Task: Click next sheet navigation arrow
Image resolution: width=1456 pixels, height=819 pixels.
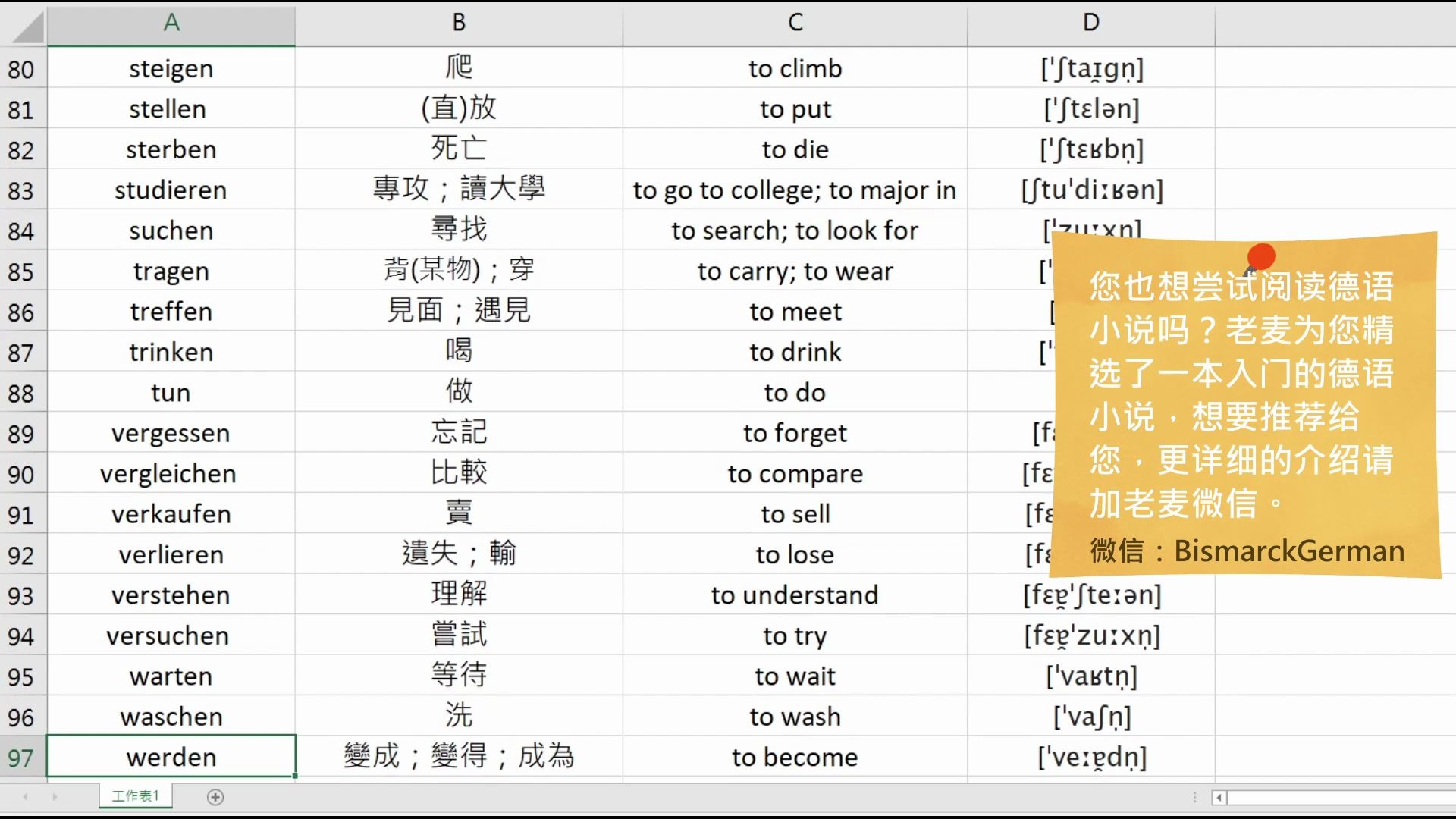Action: coord(55,797)
